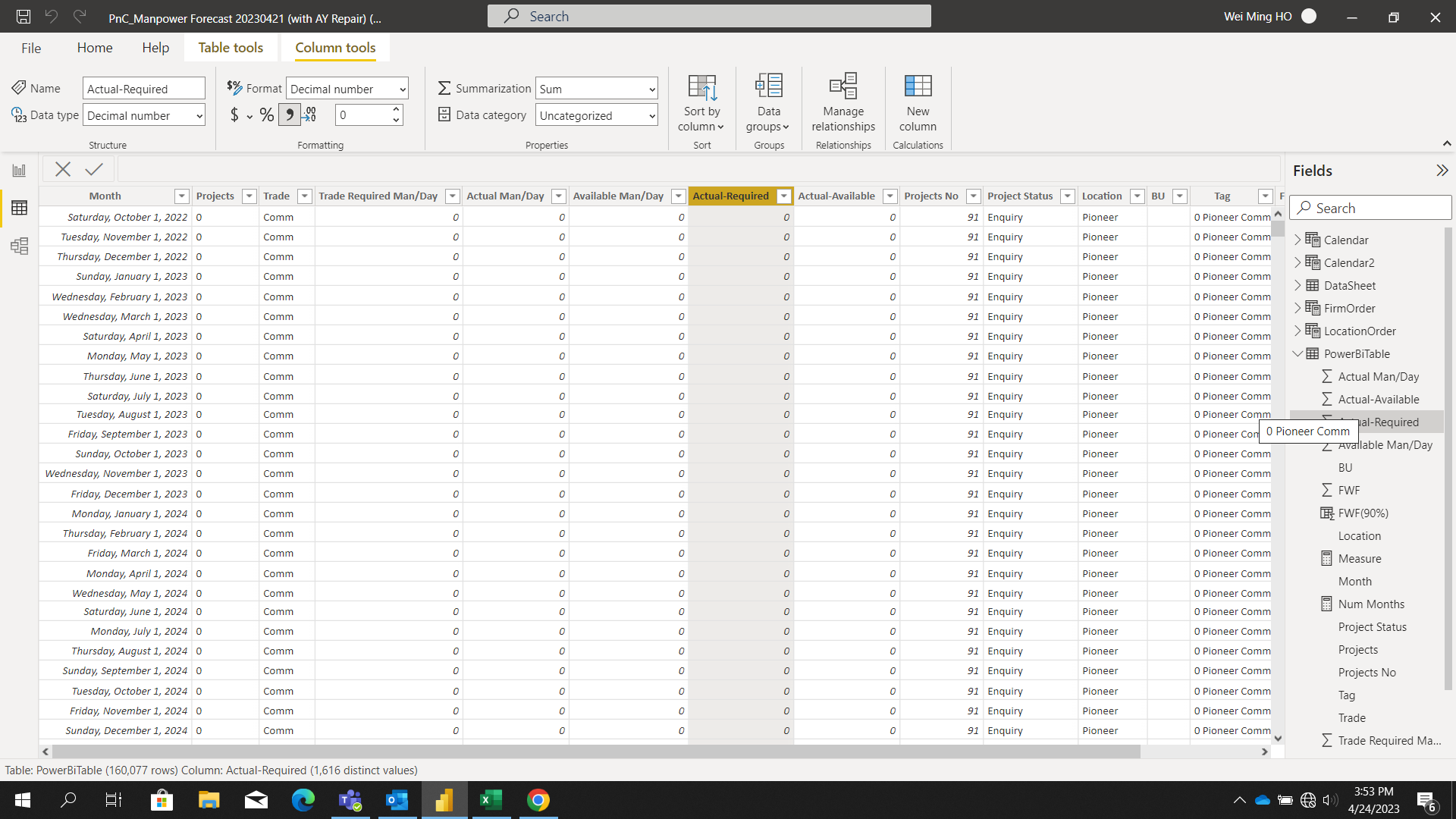Expand the Calendar table in Fields

click(1298, 240)
